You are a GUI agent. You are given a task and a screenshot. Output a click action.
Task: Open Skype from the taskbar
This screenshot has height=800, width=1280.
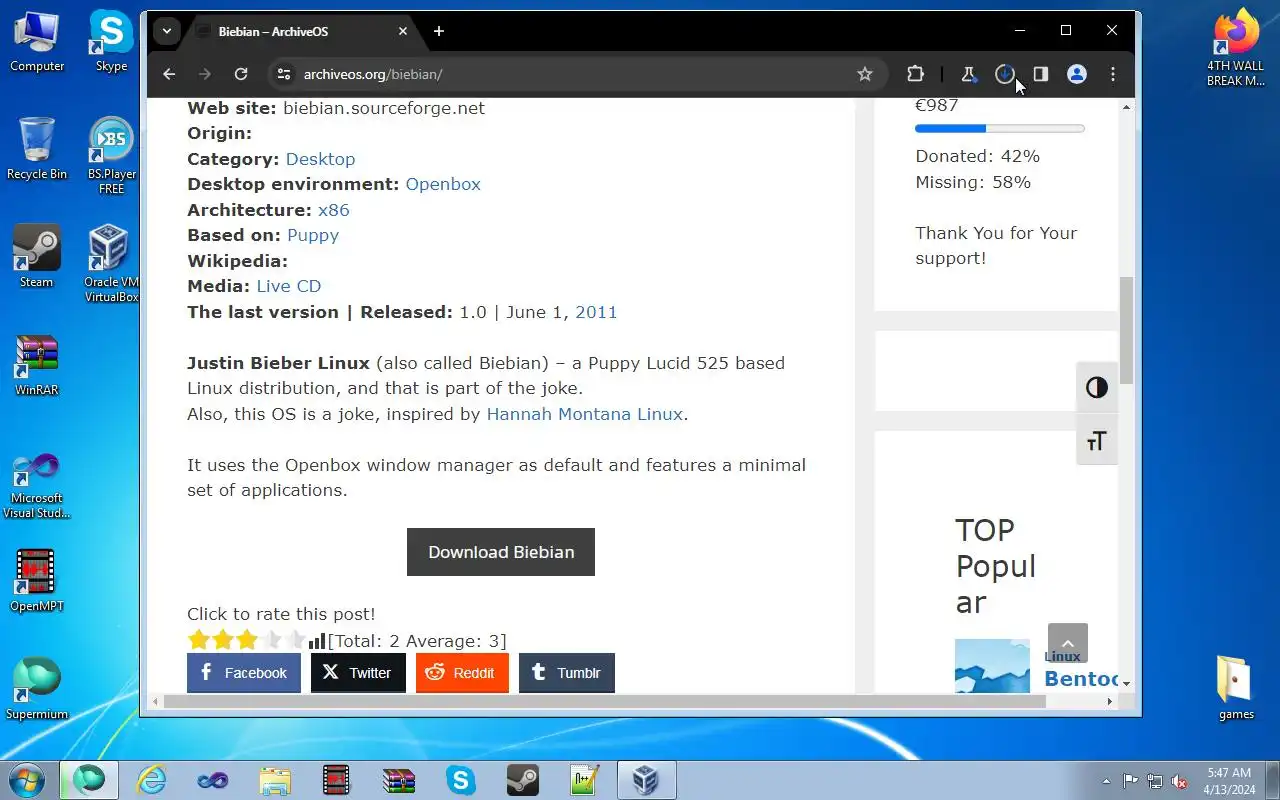pos(460,780)
